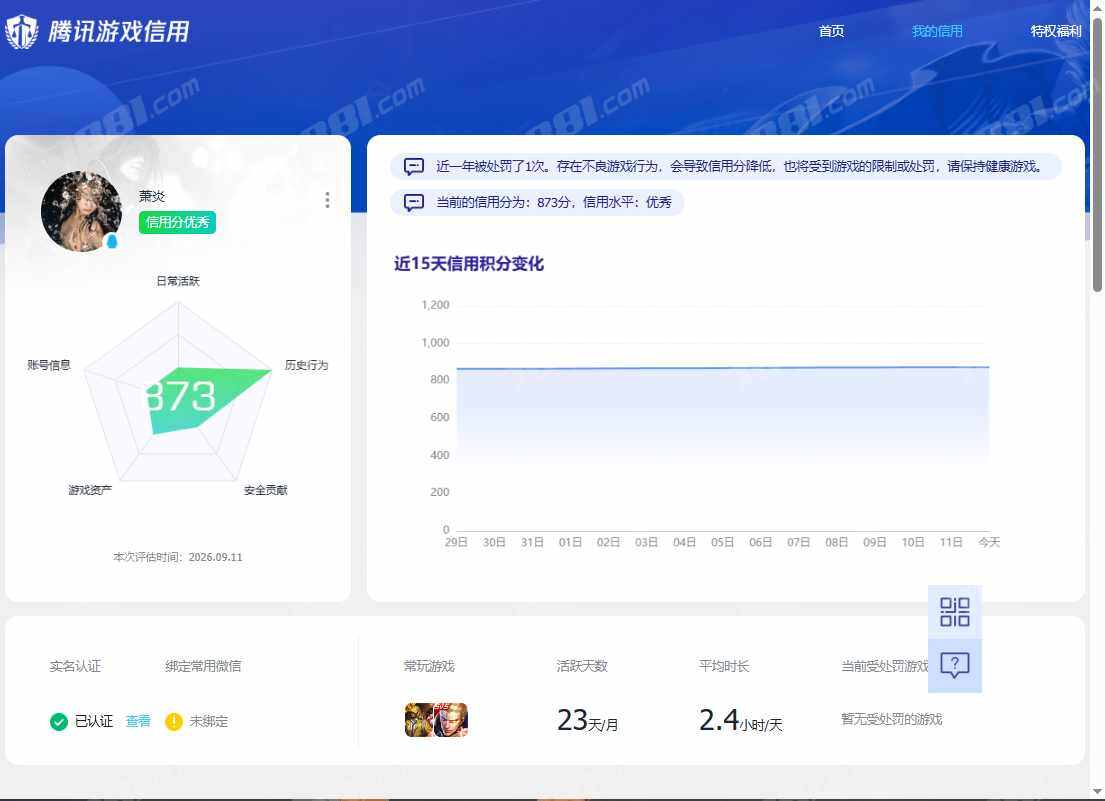Click the 查看 link next to 已认证
Viewport: 1105px width, 801px height.
pyautogui.click(x=138, y=721)
